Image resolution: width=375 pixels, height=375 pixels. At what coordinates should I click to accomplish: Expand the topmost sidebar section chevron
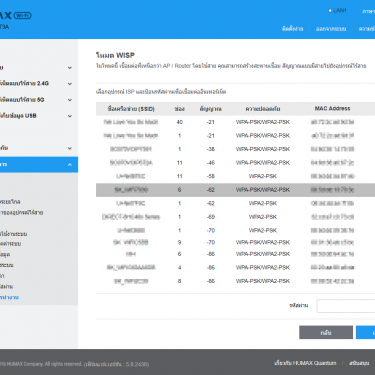click(x=70, y=68)
